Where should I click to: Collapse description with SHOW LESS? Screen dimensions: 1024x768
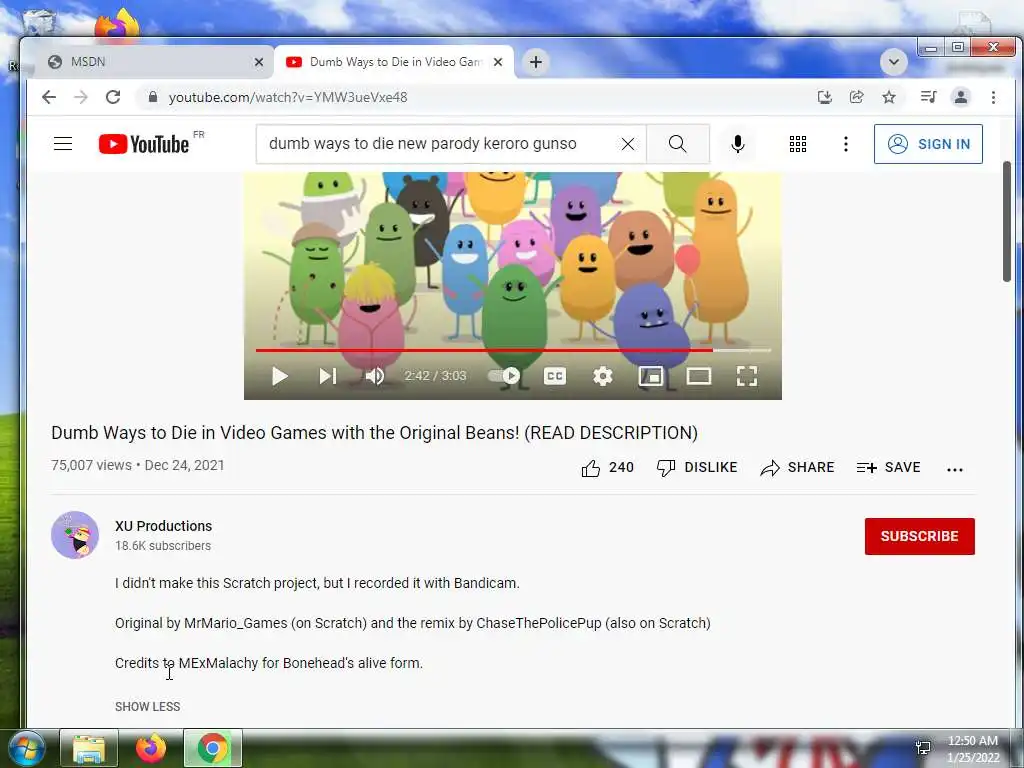coord(148,707)
